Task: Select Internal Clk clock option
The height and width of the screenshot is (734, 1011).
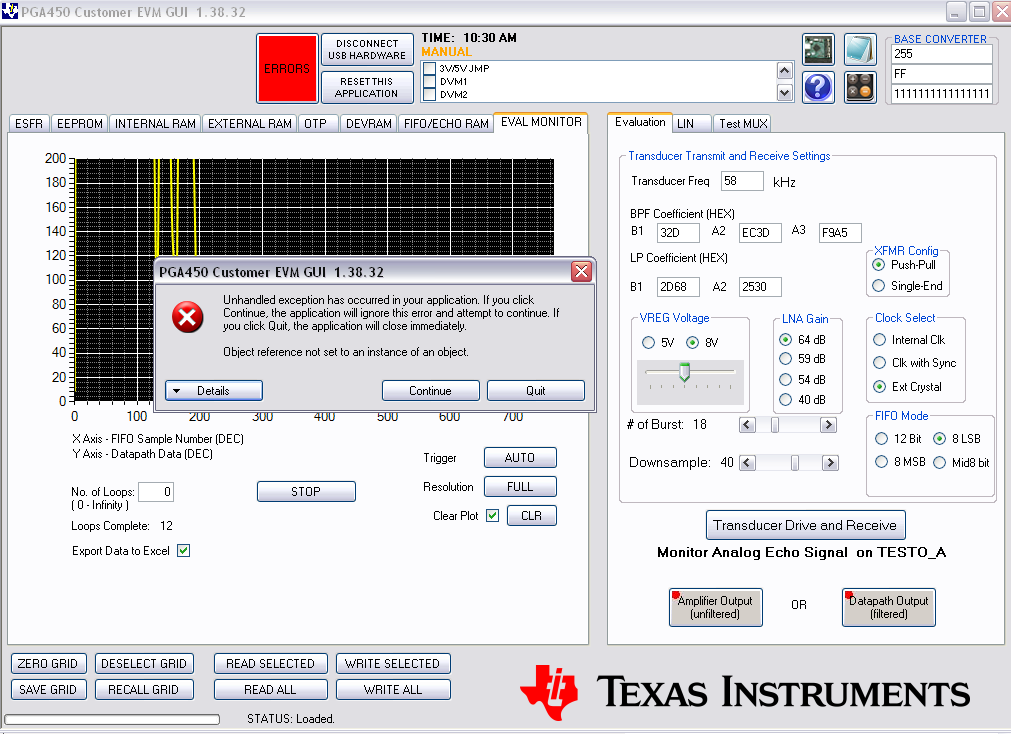Action: tap(879, 339)
